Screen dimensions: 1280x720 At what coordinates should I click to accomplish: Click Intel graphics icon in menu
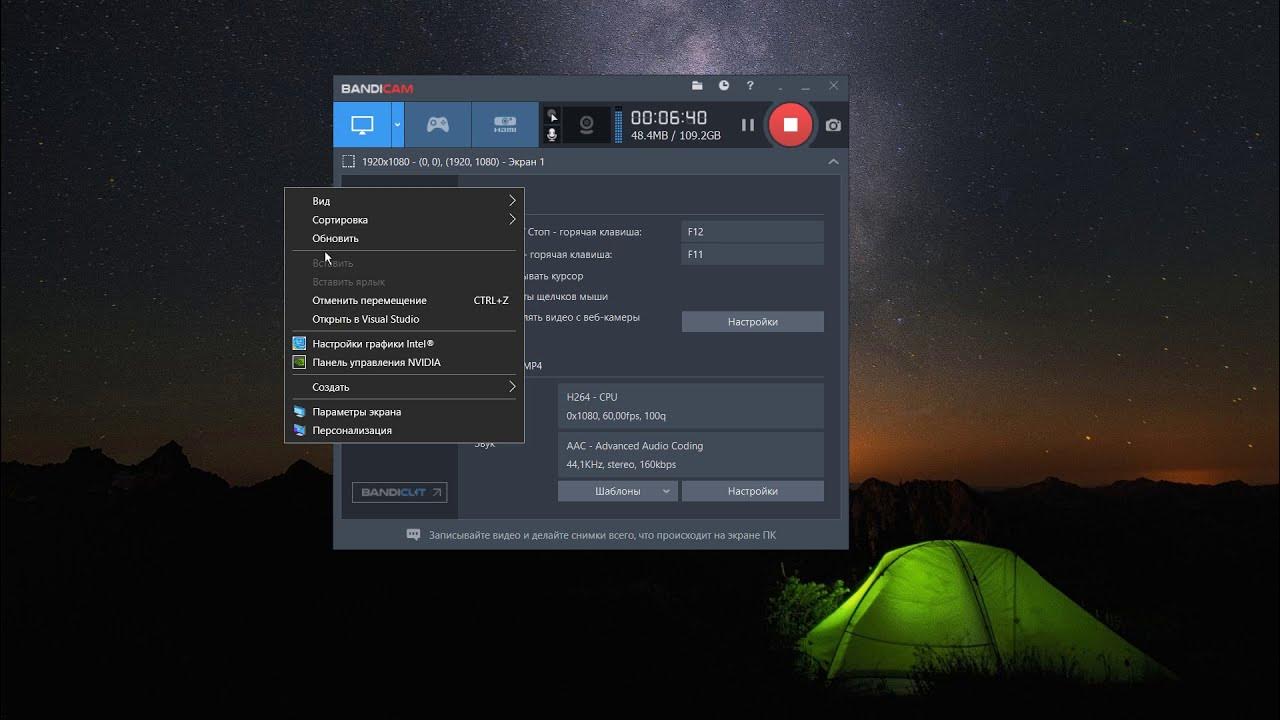pos(299,343)
